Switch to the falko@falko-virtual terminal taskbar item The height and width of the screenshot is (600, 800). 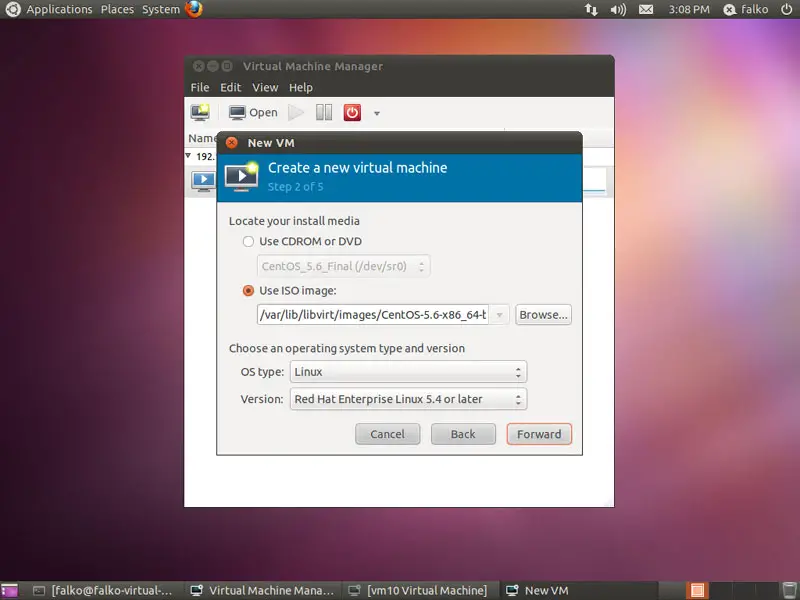pyautogui.click(x=105, y=590)
